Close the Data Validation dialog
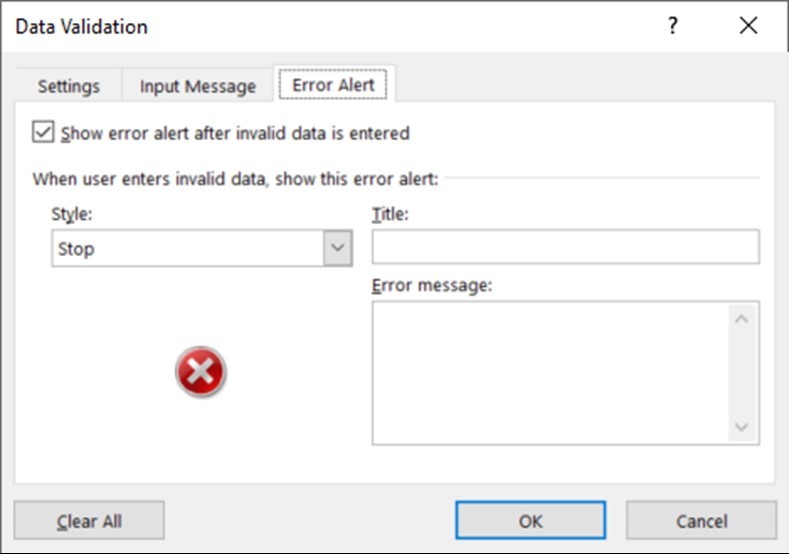 click(748, 27)
